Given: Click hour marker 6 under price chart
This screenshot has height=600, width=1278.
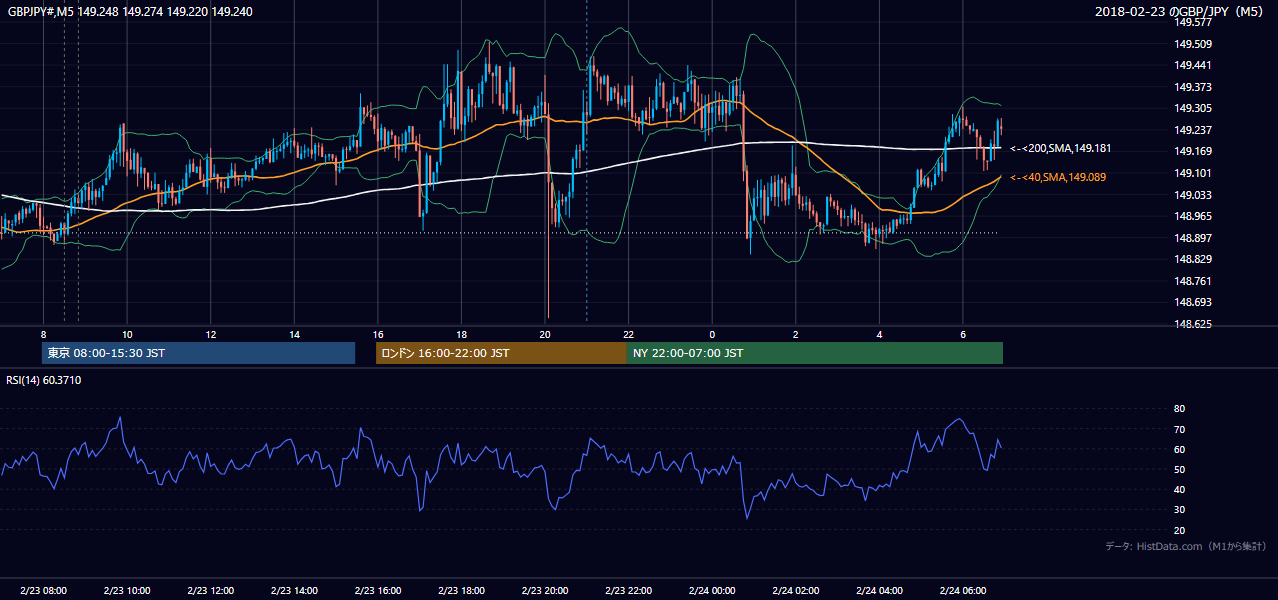Looking at the screenshot, I should 962,334.
